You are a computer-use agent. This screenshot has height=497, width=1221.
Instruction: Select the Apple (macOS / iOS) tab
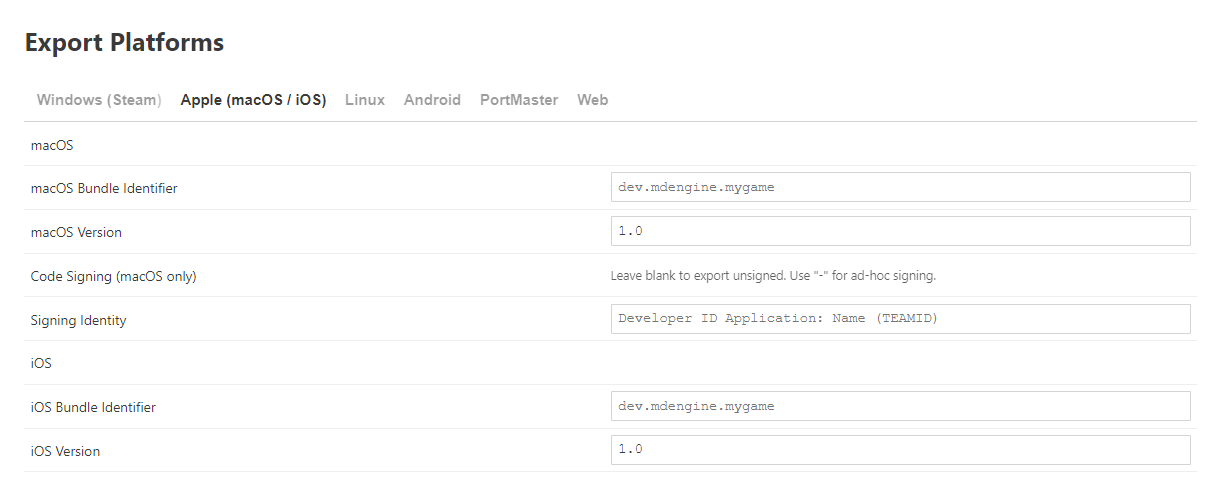coord(253,100)
